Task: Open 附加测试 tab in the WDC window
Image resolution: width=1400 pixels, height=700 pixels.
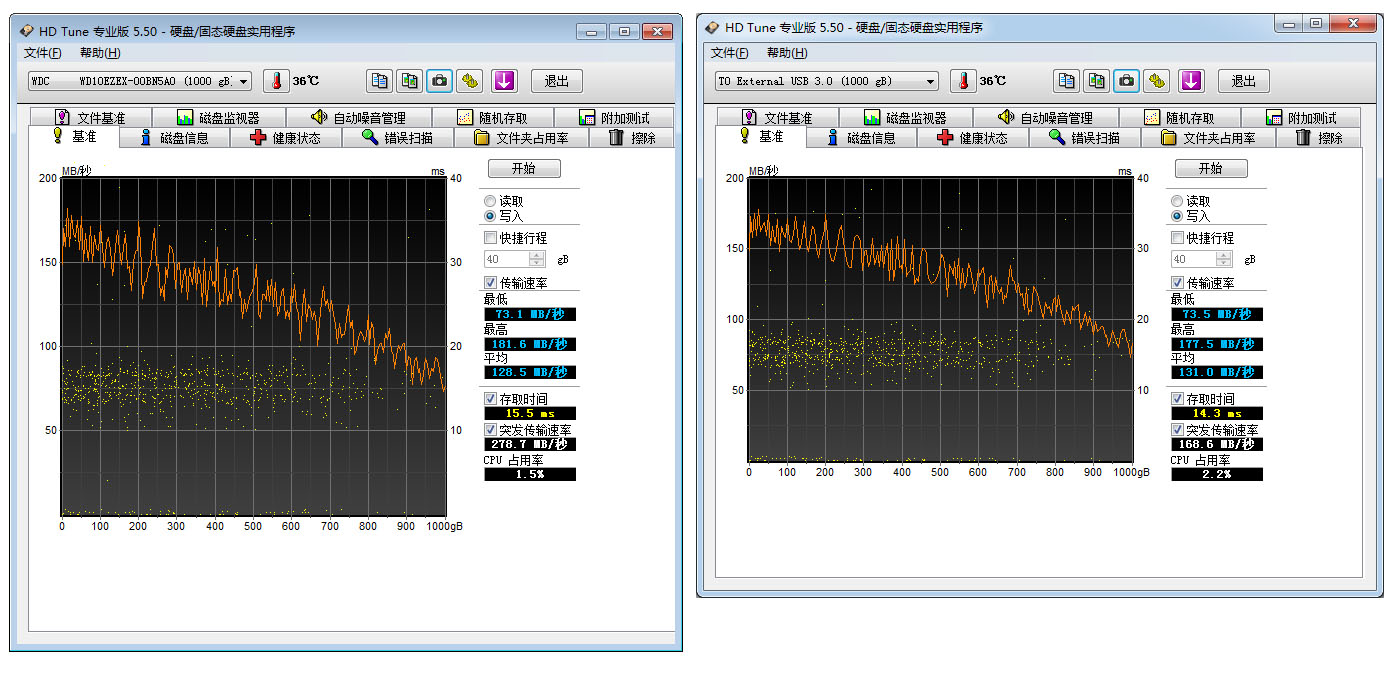Action: (x=614, y=118)
